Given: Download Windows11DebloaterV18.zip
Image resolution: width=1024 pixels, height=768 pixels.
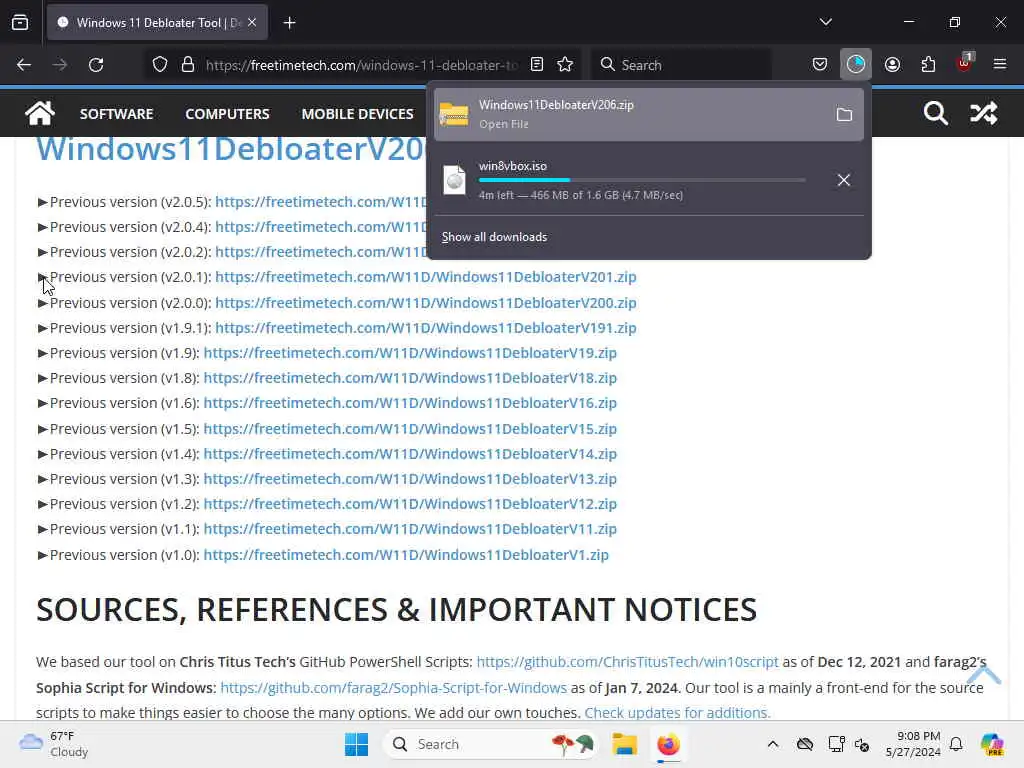Looking at the screenshot, I should (x=410, y=377).
